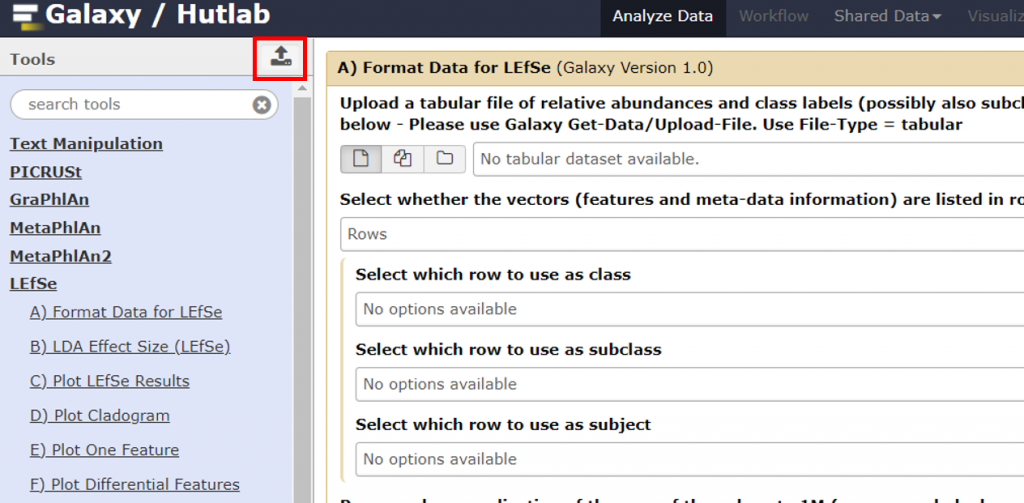Expand the Text Manipulation tool section
1024x503 pixels.
[86, 144]
